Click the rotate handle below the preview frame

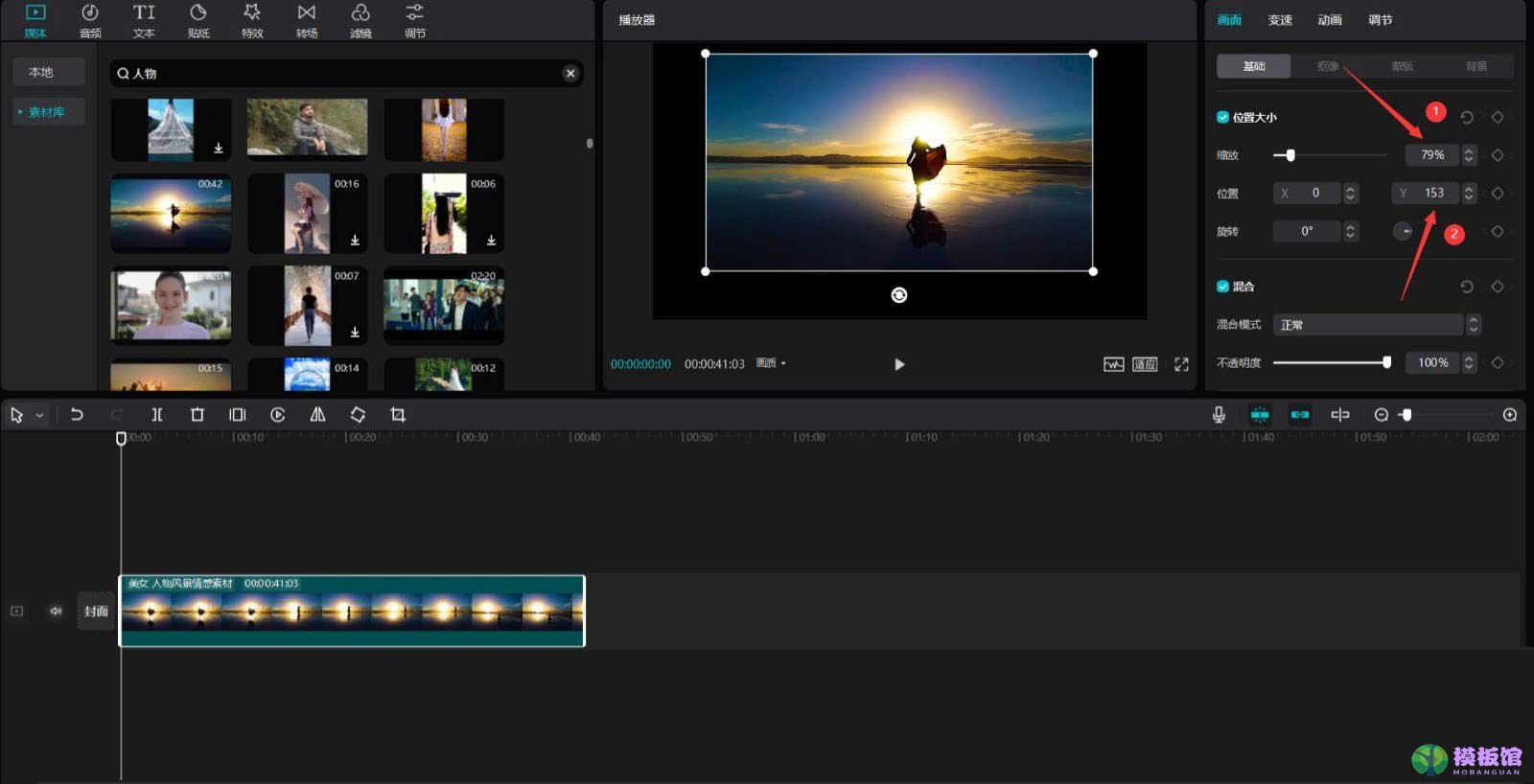898,295
